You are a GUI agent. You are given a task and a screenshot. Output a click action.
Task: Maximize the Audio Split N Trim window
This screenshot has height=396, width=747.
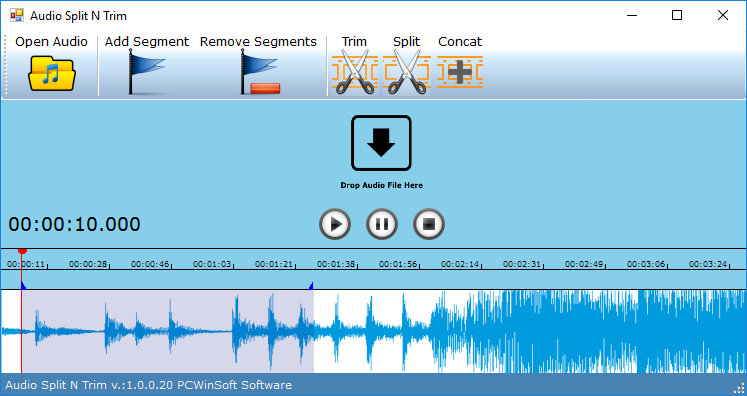[x=676, y=15]
